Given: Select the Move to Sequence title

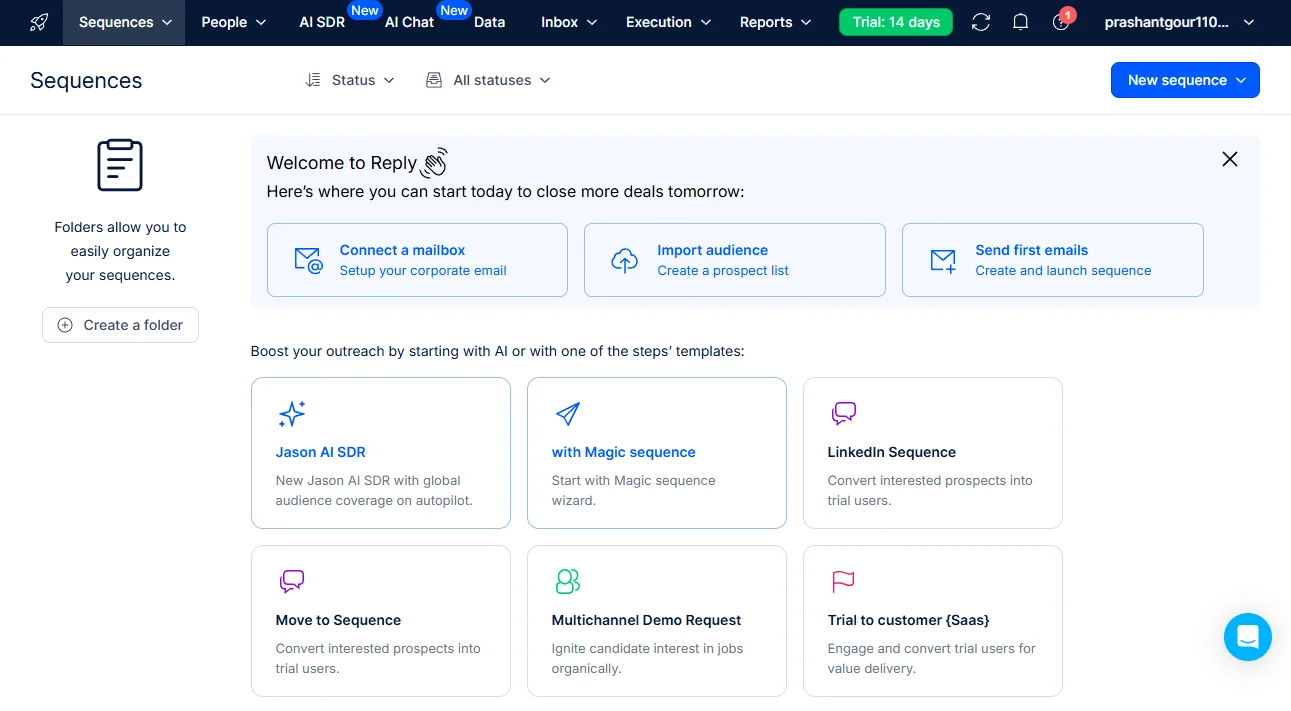Looking at the screenshot, I should tap(338, 620).
